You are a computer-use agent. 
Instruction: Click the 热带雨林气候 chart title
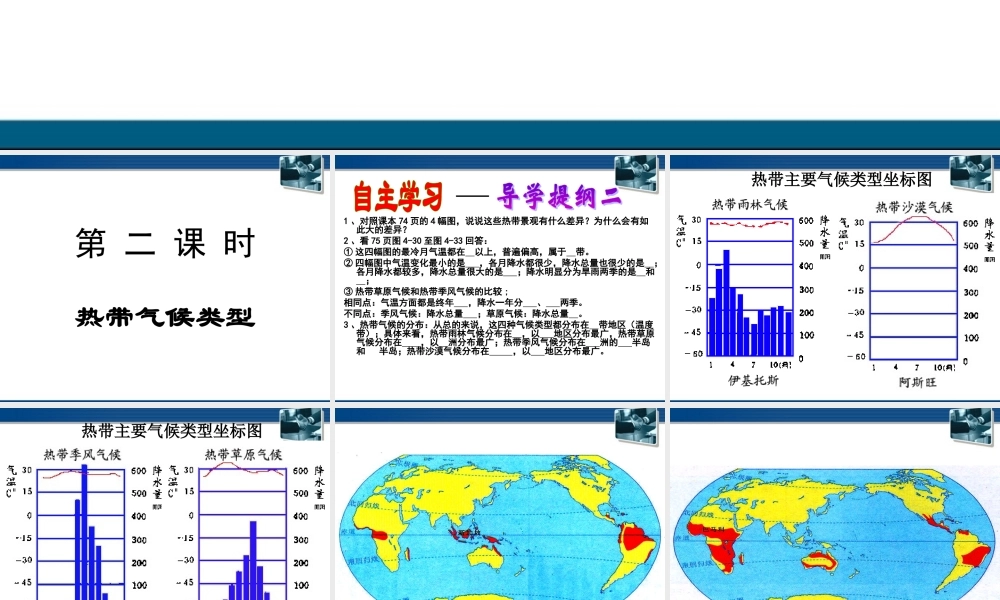point(750,205)
